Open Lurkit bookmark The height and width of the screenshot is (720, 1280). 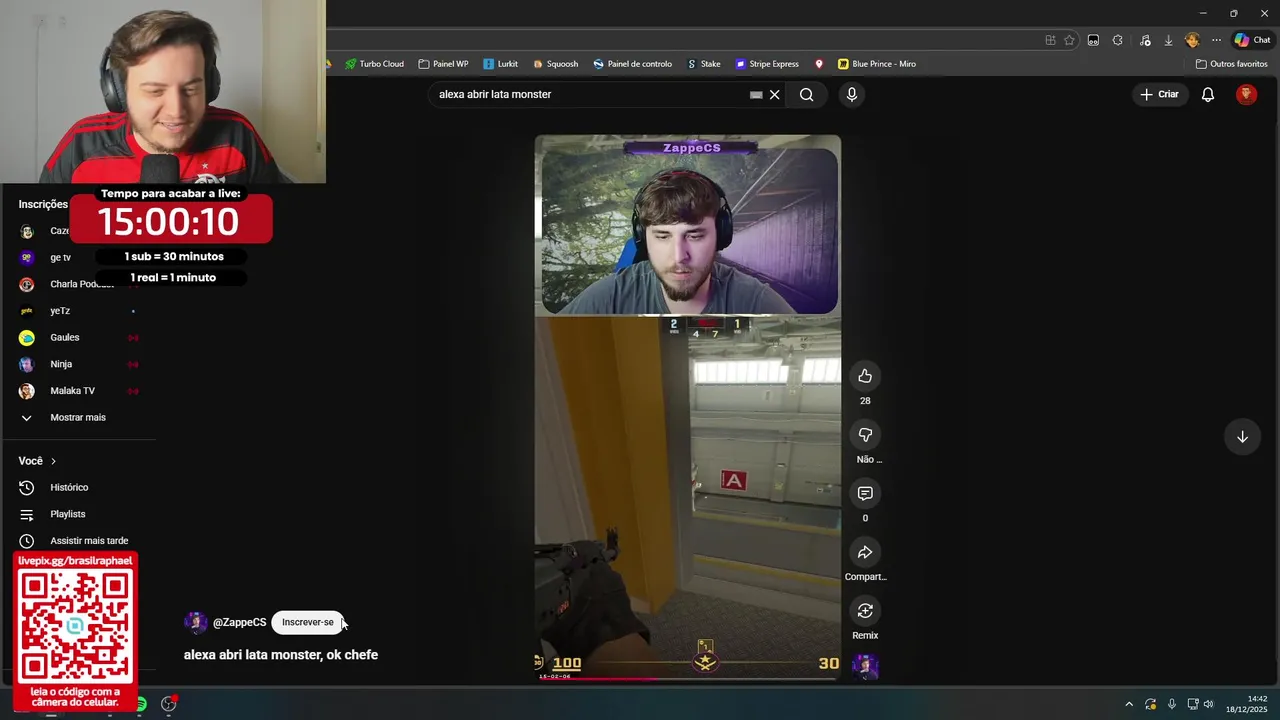[x=500, y=64]
